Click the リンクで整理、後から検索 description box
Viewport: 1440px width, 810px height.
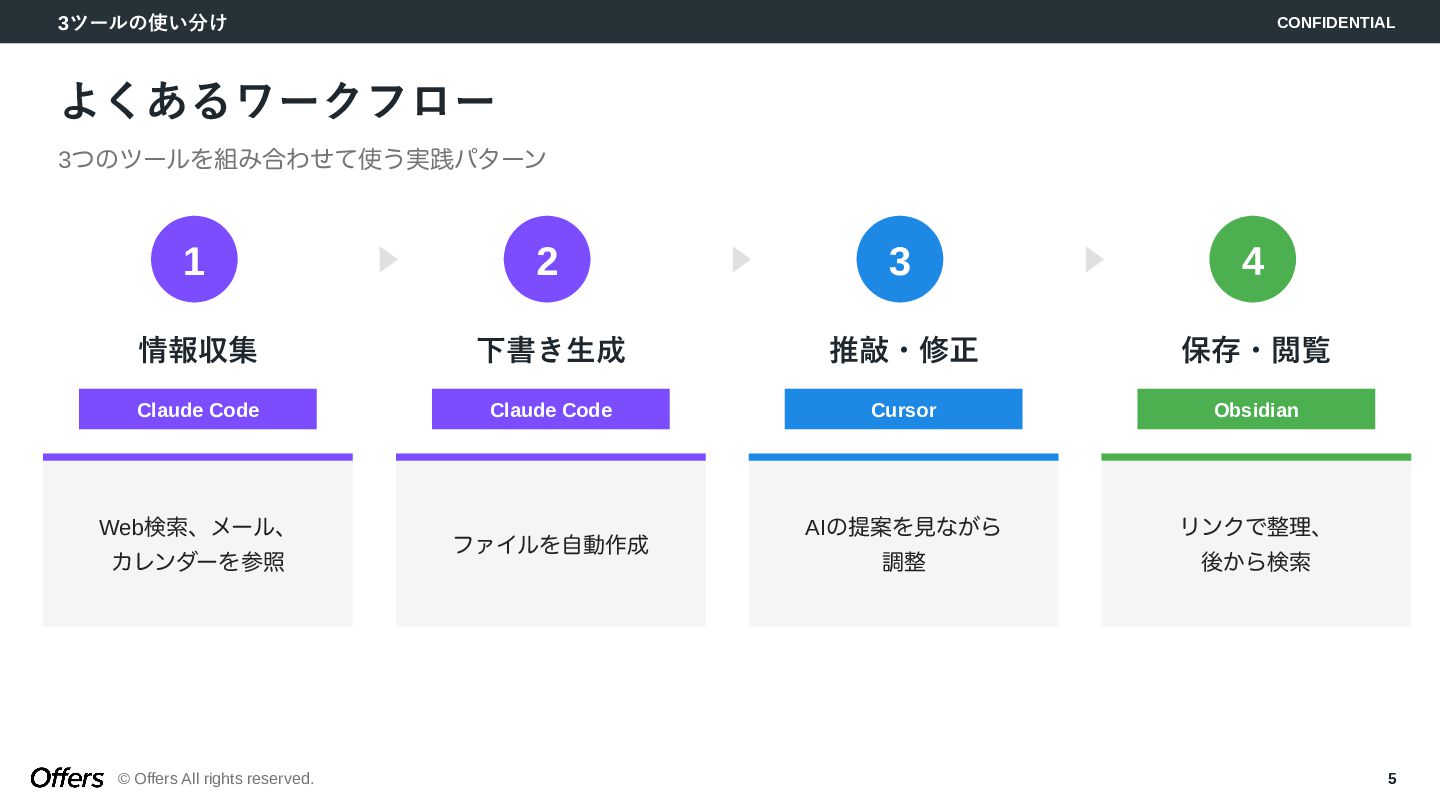(1256, 544)
